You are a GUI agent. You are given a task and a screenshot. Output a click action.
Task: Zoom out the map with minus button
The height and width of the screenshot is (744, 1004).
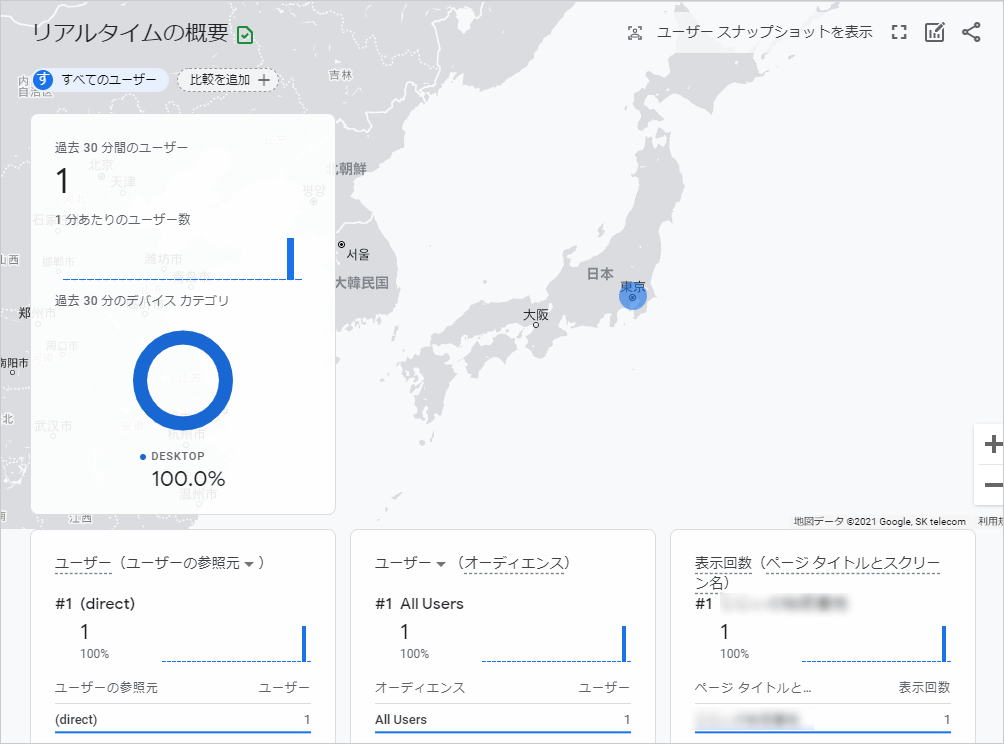992,485
